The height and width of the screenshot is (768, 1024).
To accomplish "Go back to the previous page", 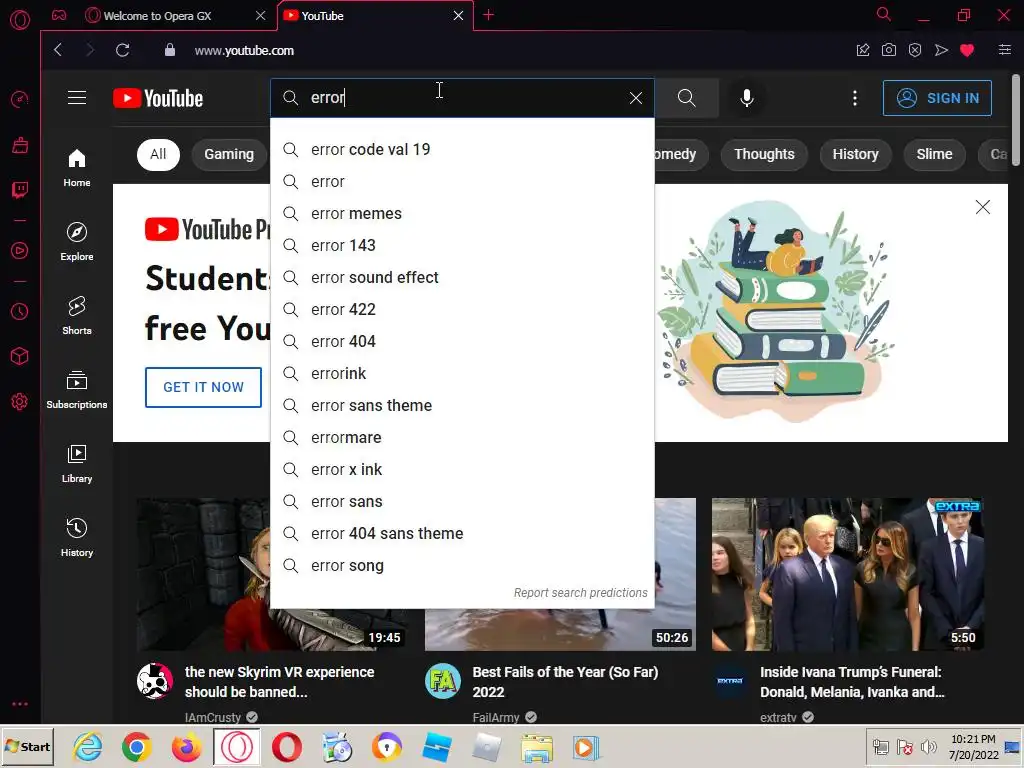I will (58, 50).
